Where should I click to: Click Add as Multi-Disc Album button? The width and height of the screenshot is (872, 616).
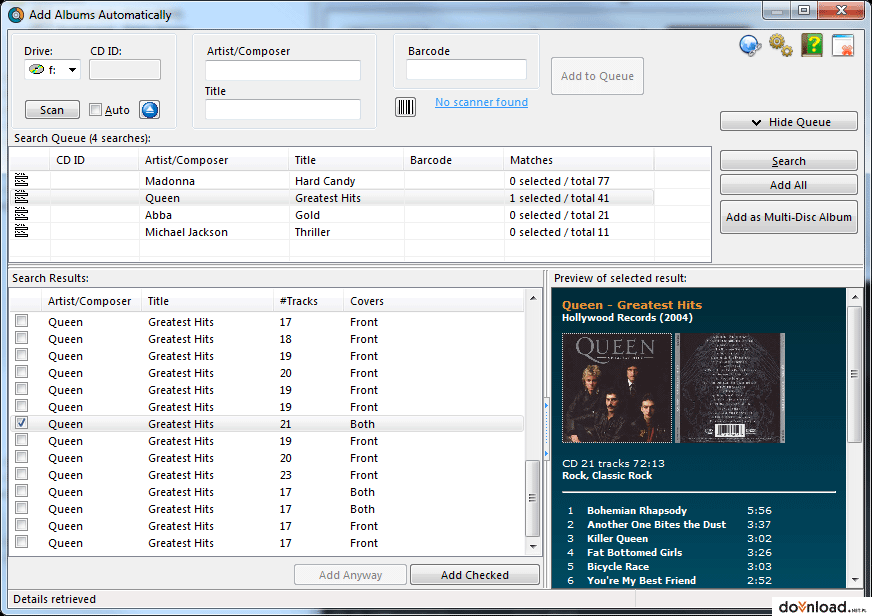click(x=789, y=217)
